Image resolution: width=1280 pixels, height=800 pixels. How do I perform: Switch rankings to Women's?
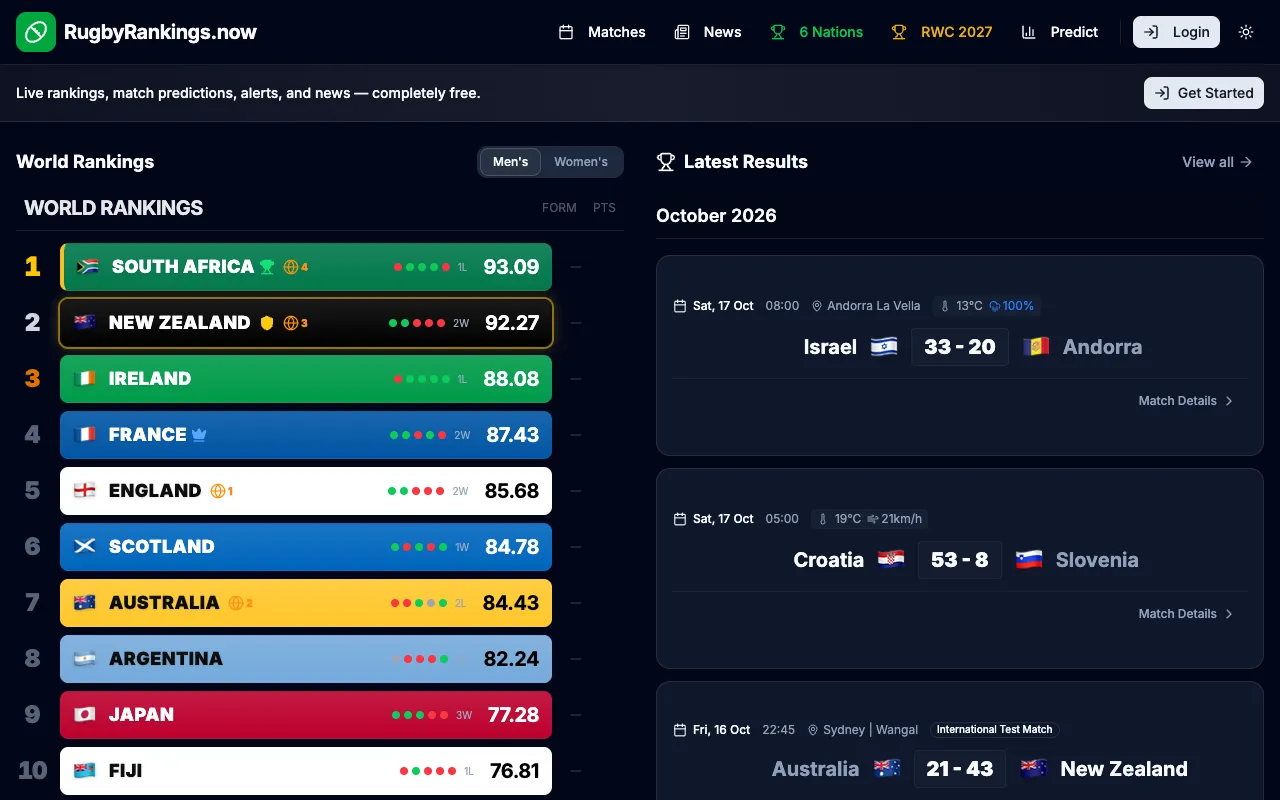point(581,162)
